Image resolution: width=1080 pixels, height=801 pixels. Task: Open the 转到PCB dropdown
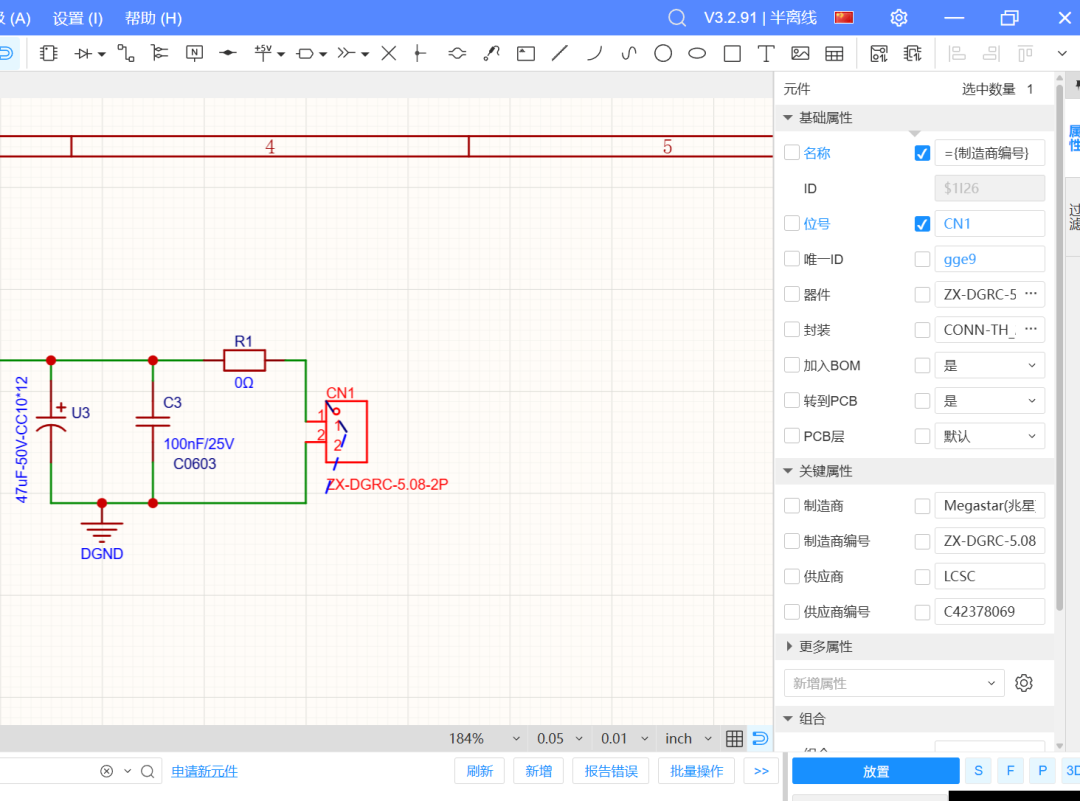coord(989,401)
